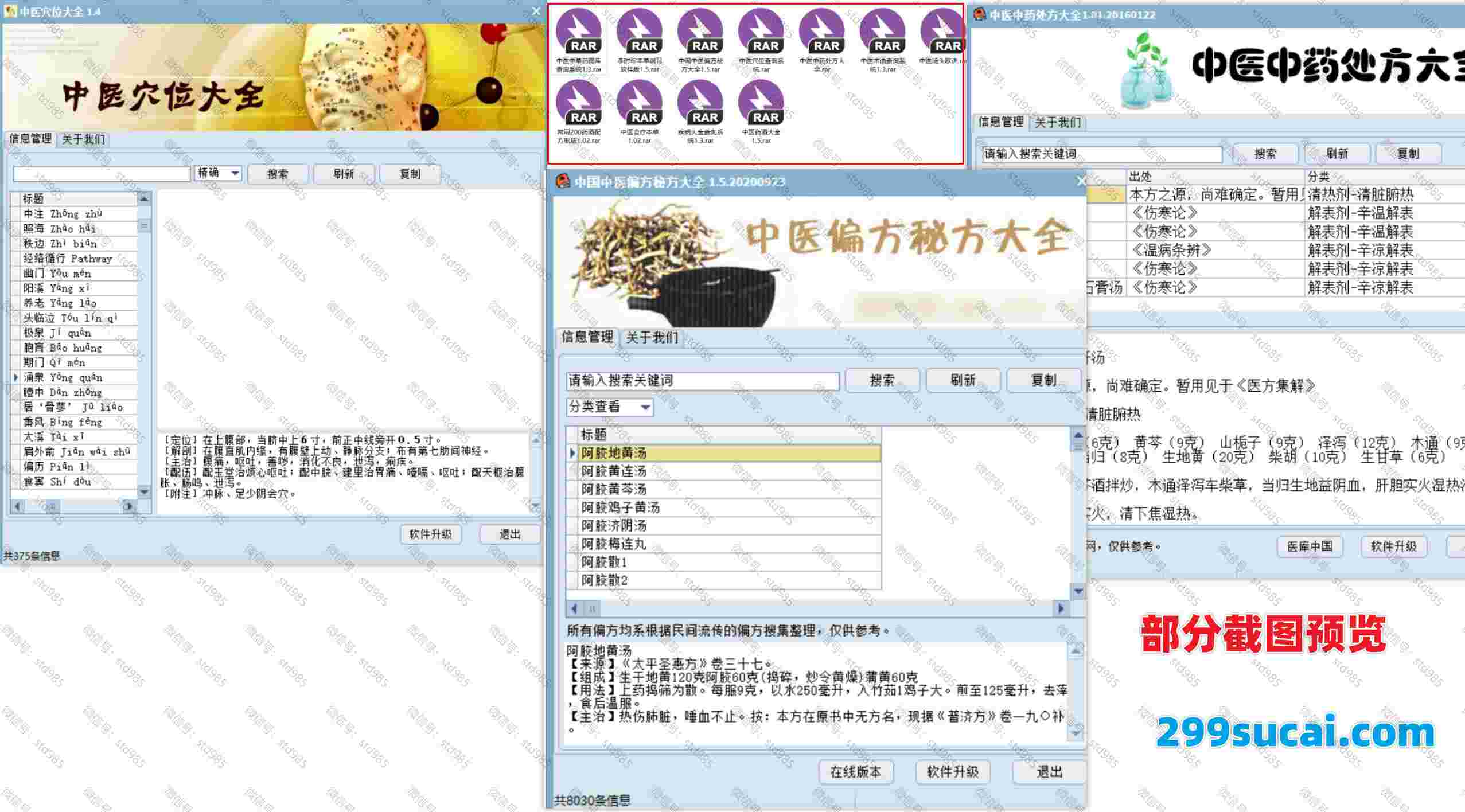Click 软件升级 button in 中医穴位大全
The image size is (1465, 812).
431,534
